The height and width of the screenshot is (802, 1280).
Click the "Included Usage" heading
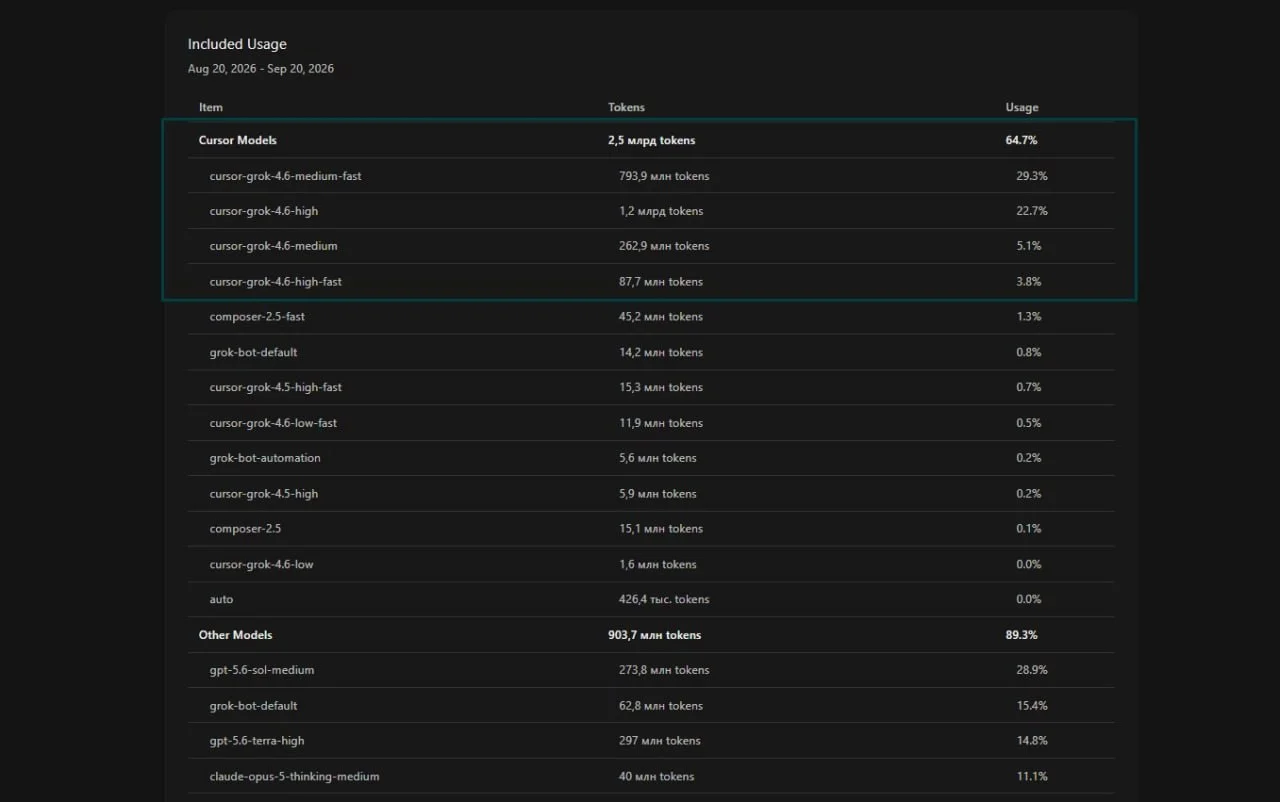[x=237, y=44]
